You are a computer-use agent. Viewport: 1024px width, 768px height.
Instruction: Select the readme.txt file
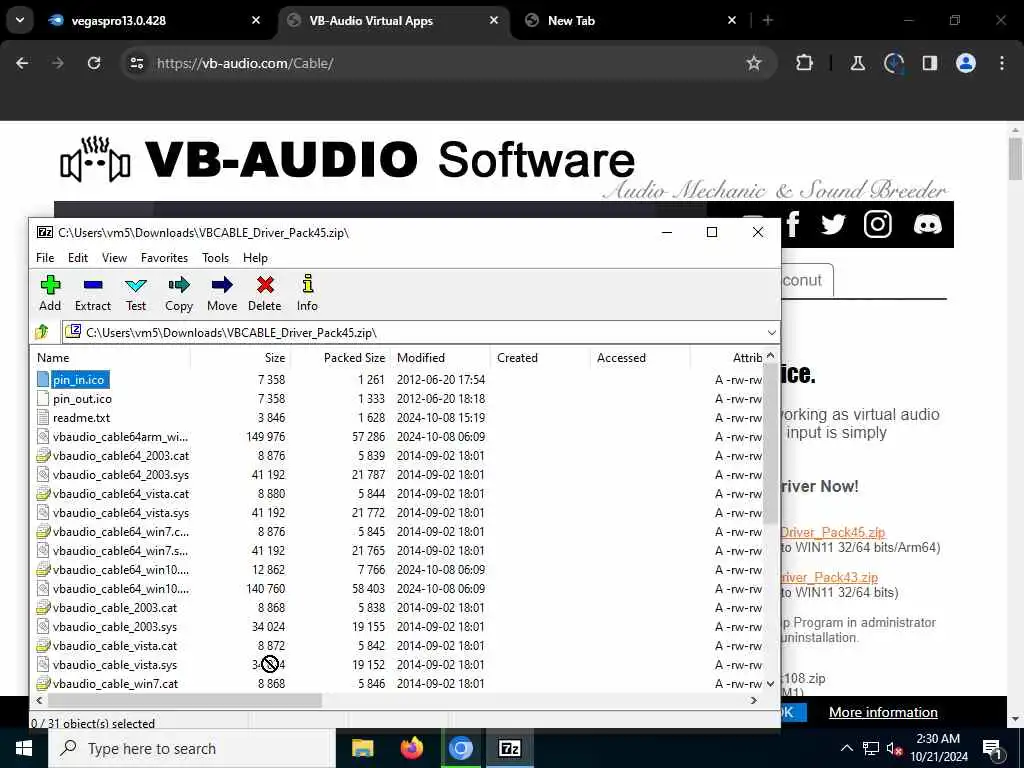pos(82,418)
